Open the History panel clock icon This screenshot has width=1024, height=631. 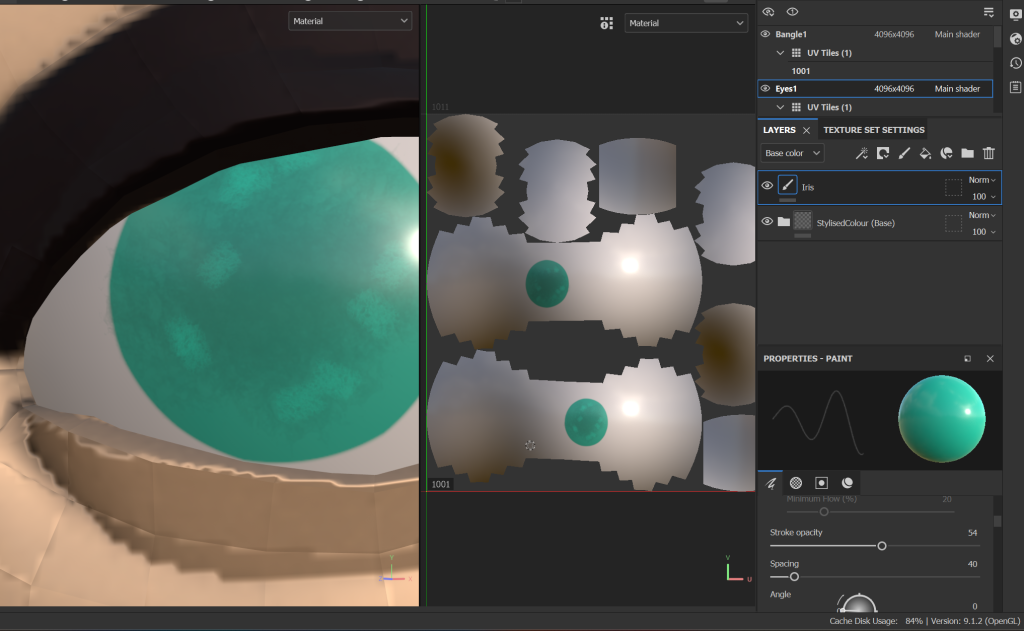(x=1016, y=63)
